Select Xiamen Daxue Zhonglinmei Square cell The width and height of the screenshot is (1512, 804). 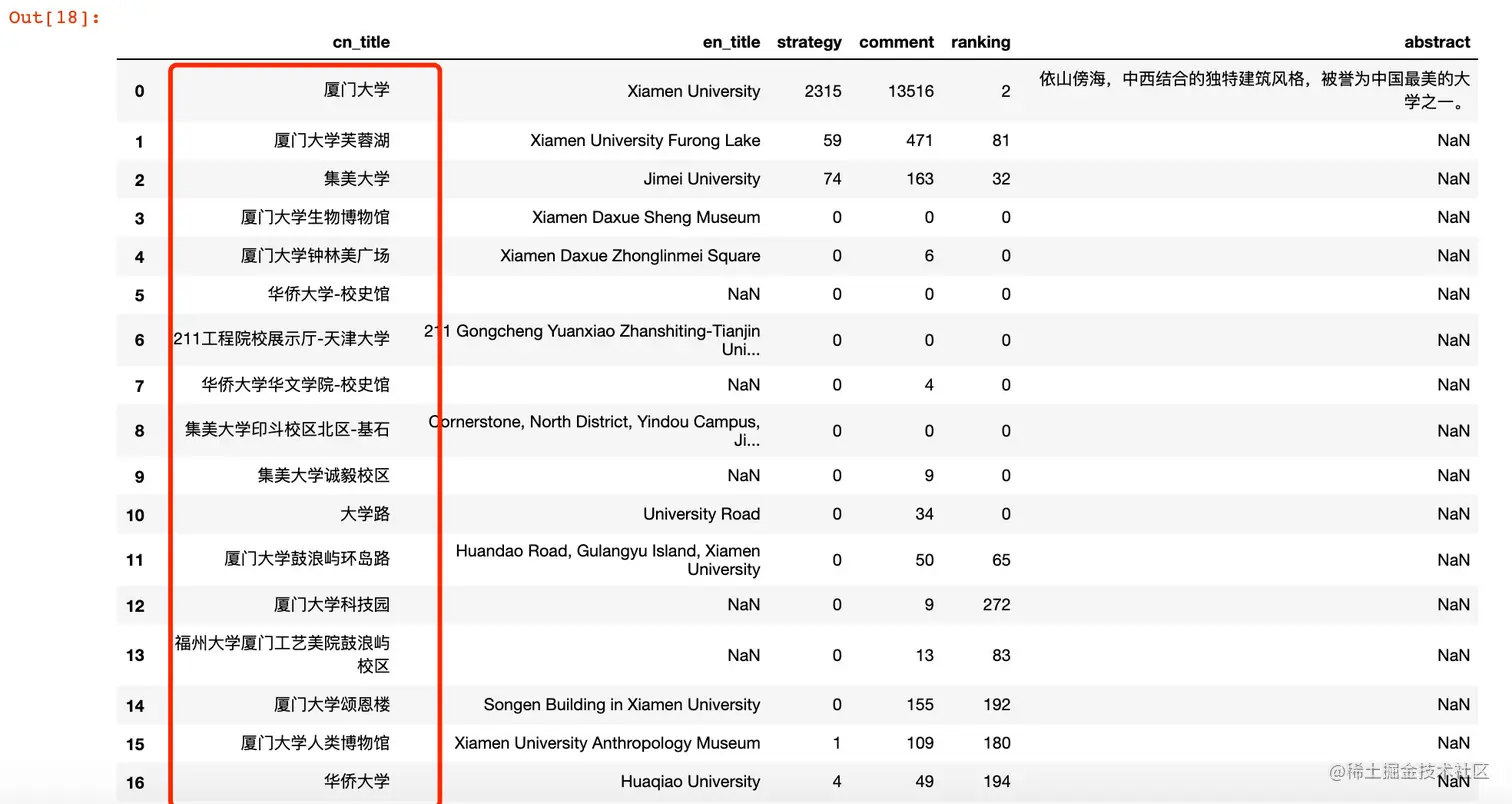[x=630, y=256]
